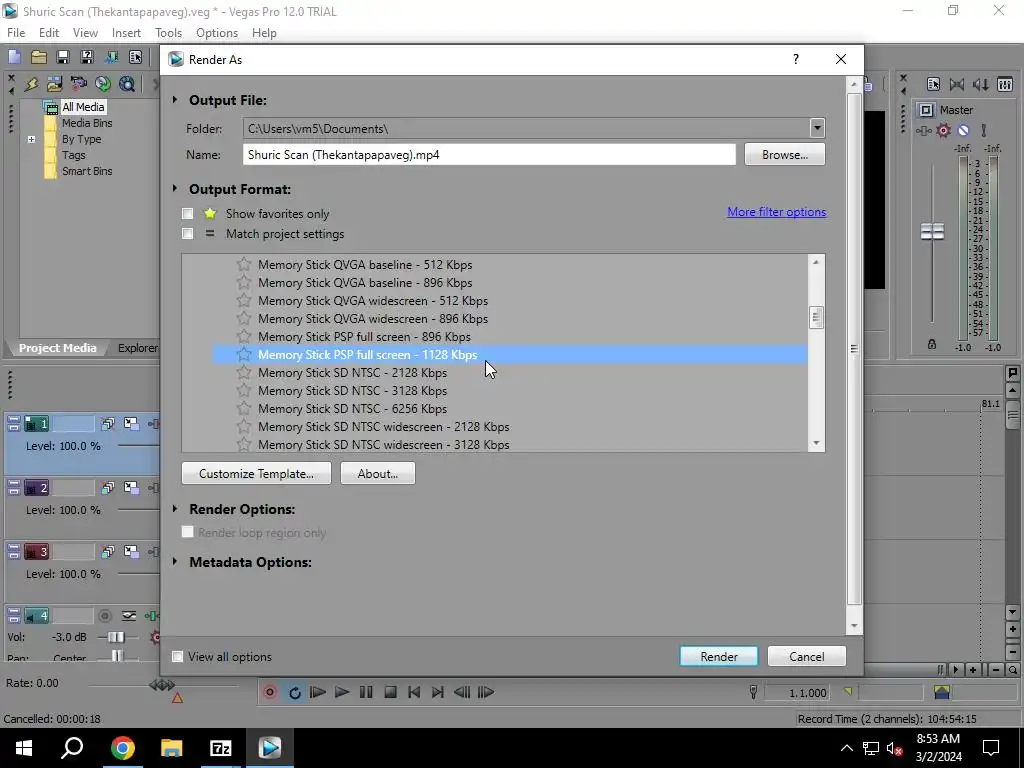Click the Save project floppy icon

pos(63,57)
